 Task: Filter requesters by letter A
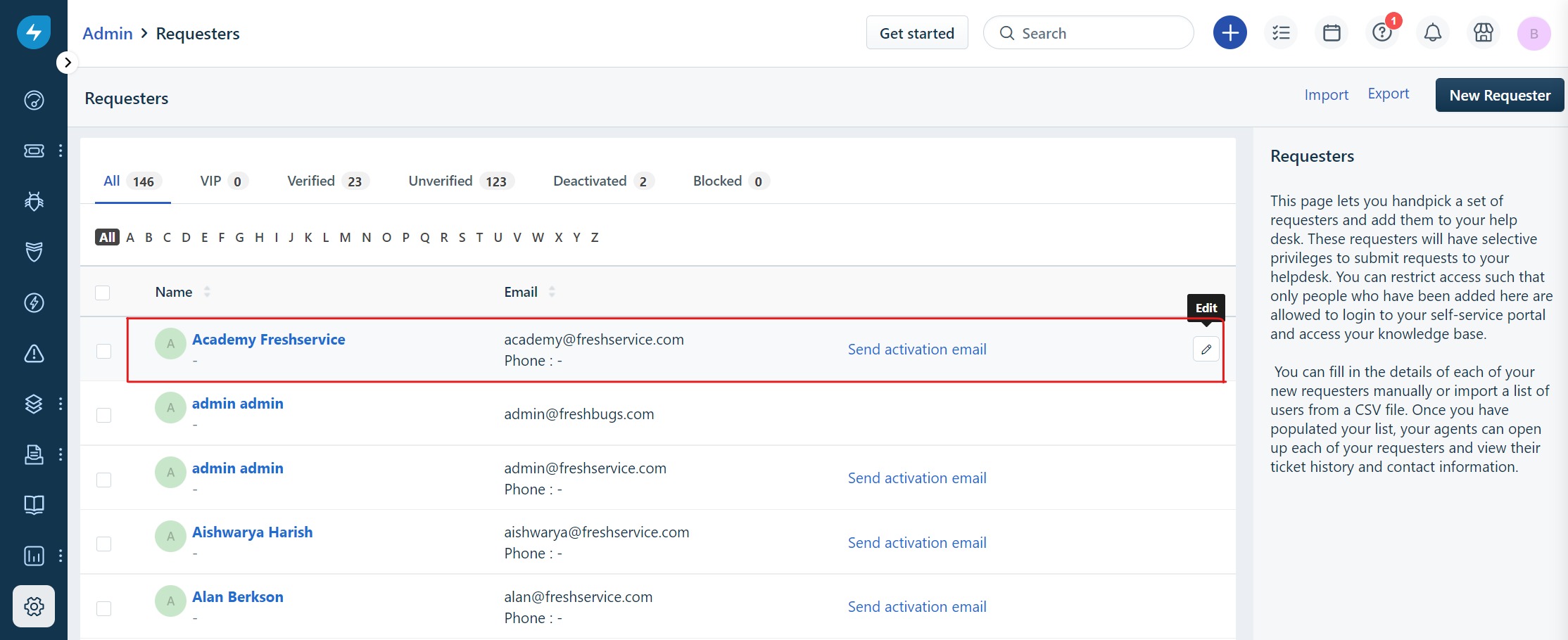point(130,237)
